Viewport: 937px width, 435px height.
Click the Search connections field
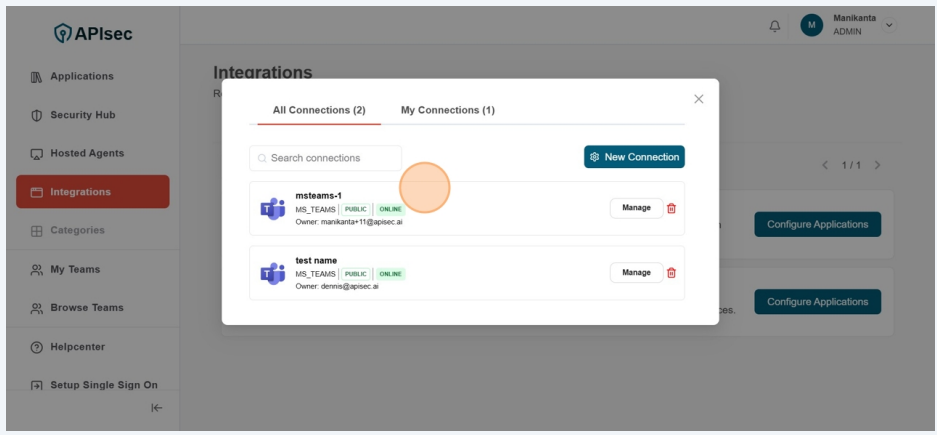pyautogui.click(x=326, y=158)
